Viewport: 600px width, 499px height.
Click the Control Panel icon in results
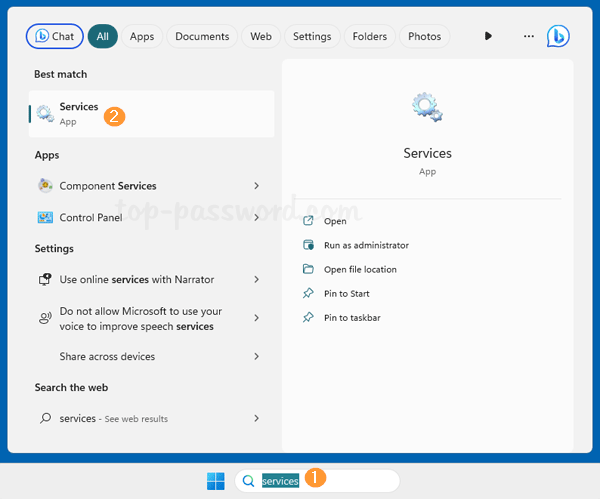(x=45, y=217)
